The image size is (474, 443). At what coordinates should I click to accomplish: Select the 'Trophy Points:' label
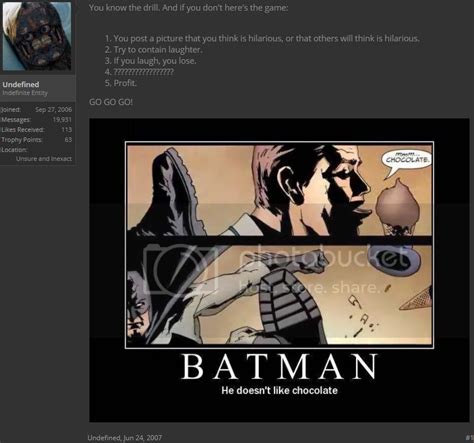[22, 139]
